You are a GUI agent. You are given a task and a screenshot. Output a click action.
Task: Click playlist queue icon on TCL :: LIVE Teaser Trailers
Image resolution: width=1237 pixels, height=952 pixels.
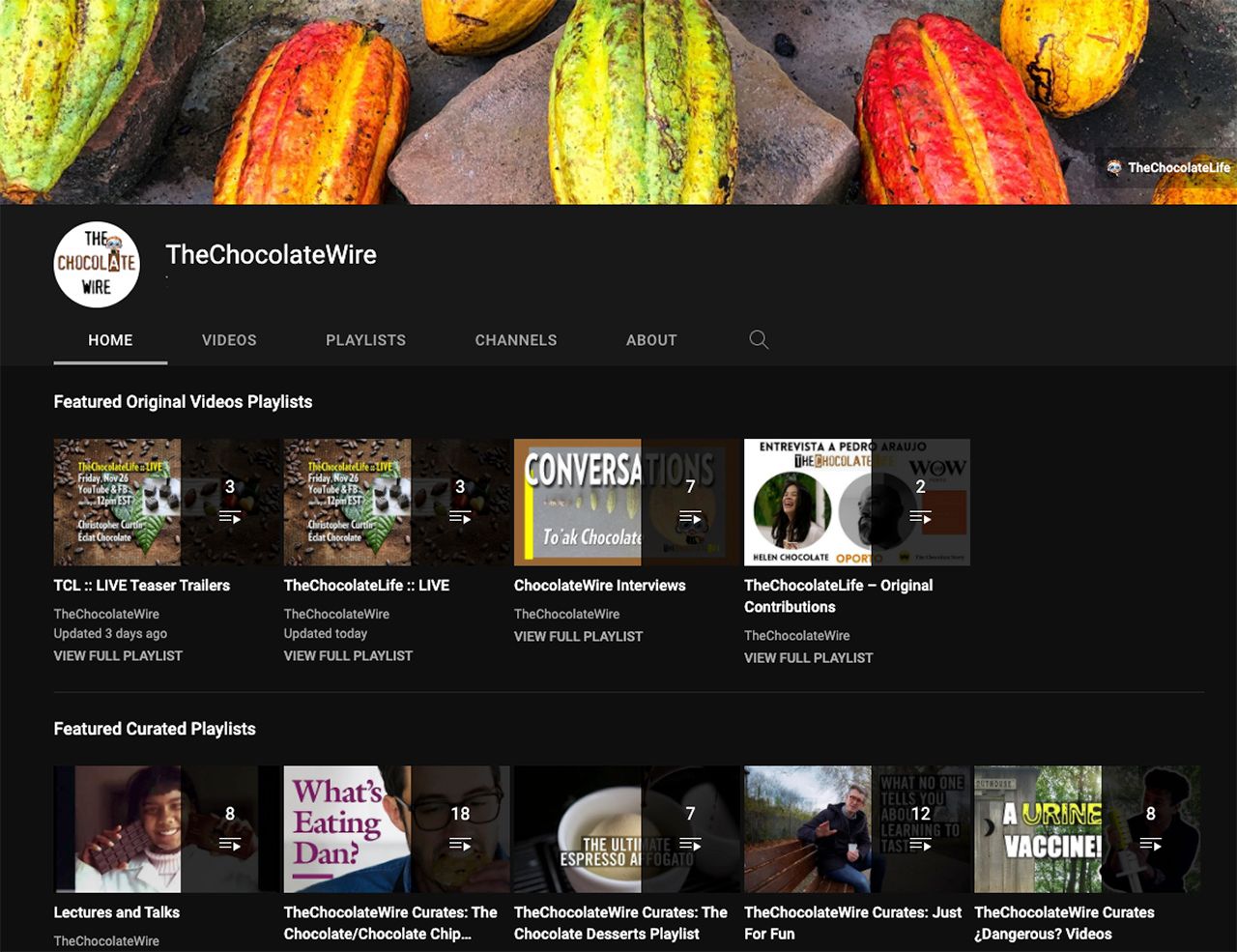point(230,517)
